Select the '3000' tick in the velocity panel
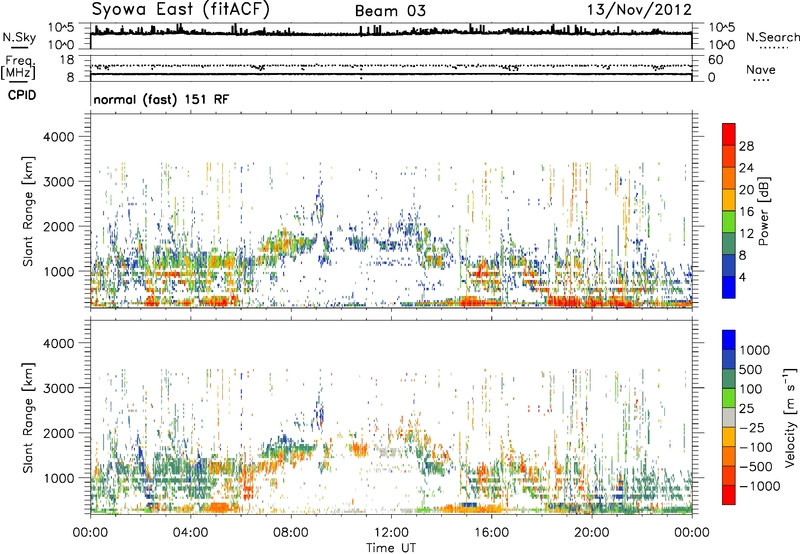The image size is (800, 554). (58, 388)
